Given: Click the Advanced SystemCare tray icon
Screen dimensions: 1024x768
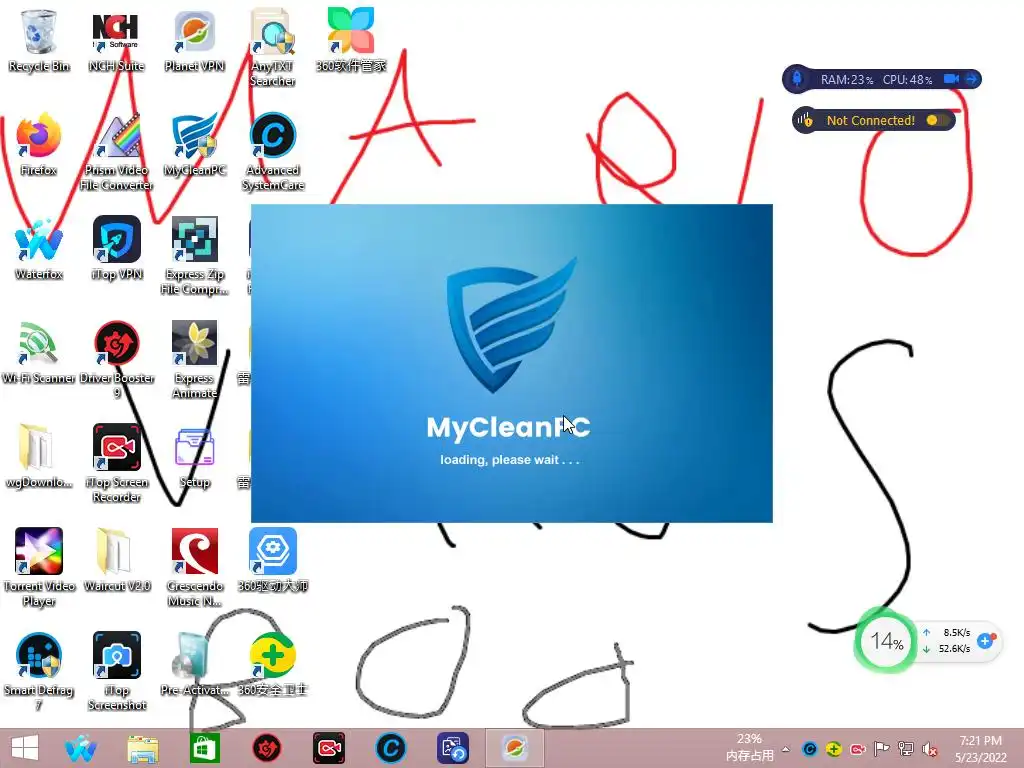Looking at the screenshot, I should click(809, 749).
